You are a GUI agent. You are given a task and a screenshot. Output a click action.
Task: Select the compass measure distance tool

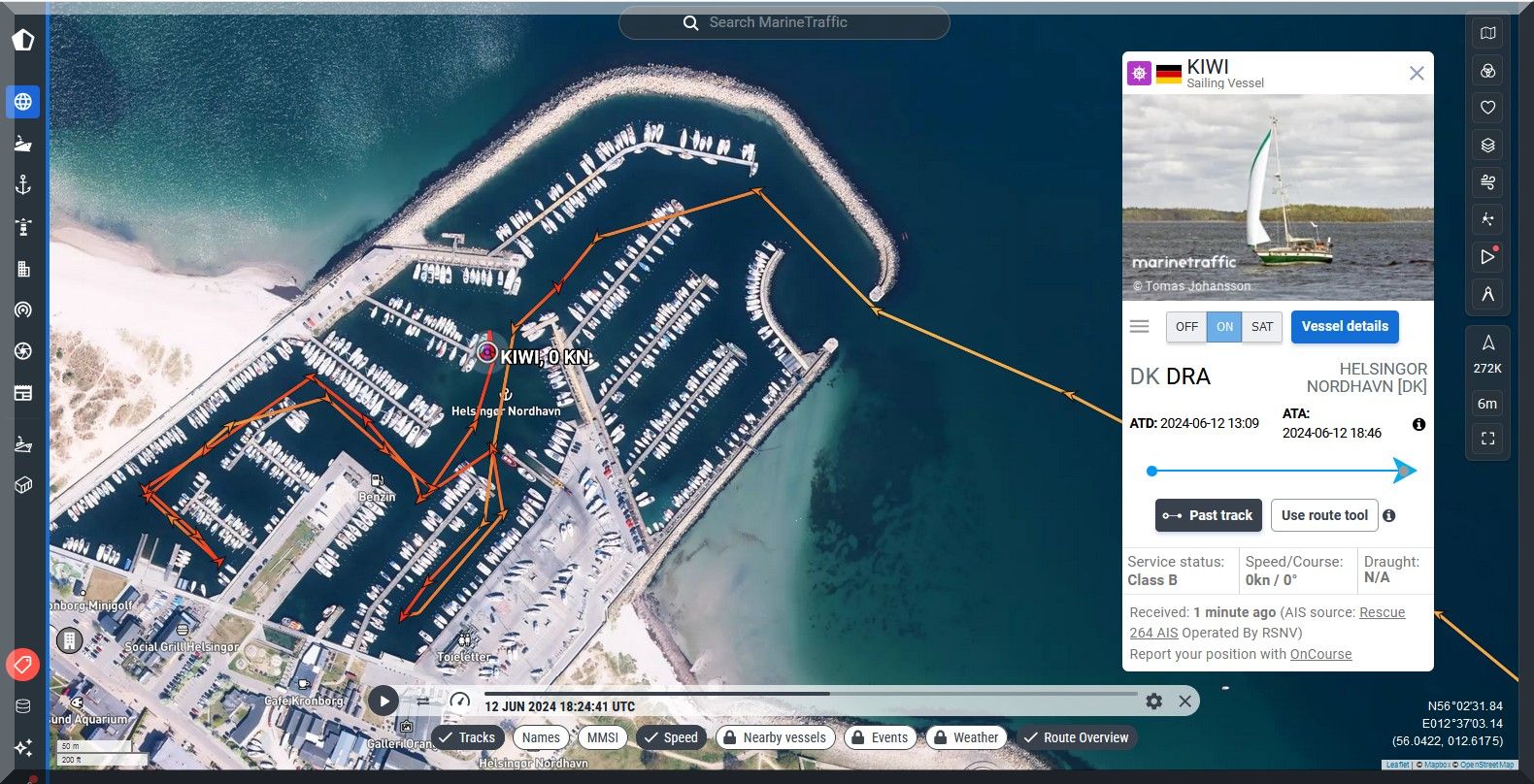pos(1487,294)
